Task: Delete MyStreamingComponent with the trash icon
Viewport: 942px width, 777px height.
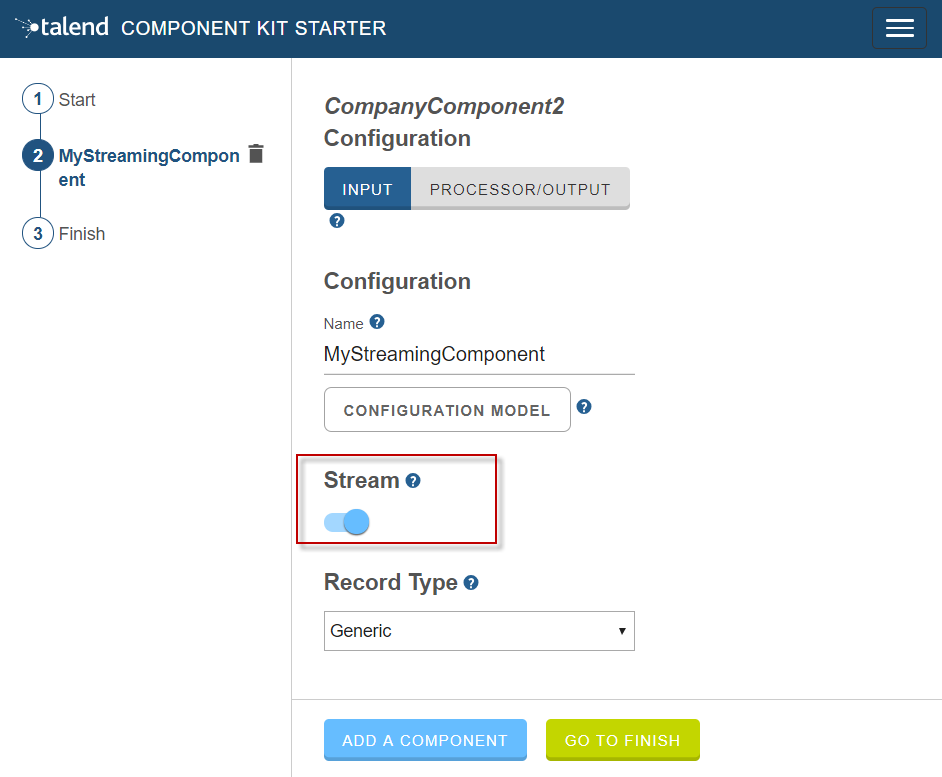Action: (x=256, y=154)
